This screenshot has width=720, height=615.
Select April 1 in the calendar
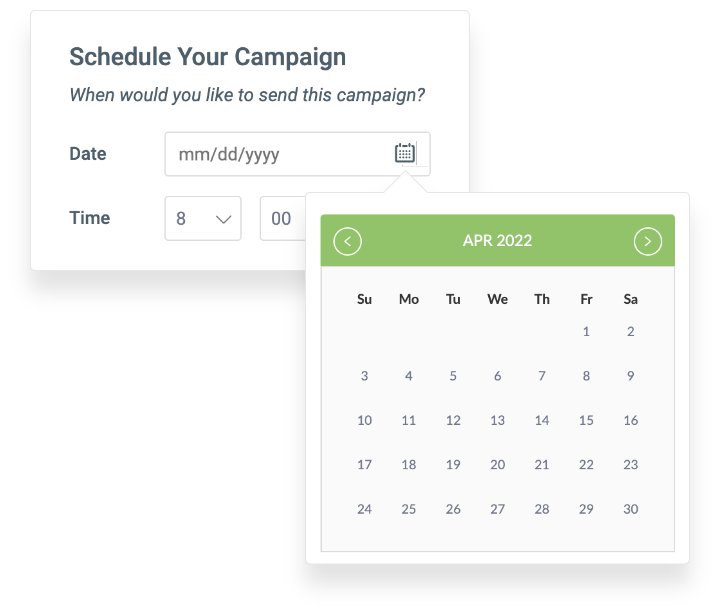(586, 331)
